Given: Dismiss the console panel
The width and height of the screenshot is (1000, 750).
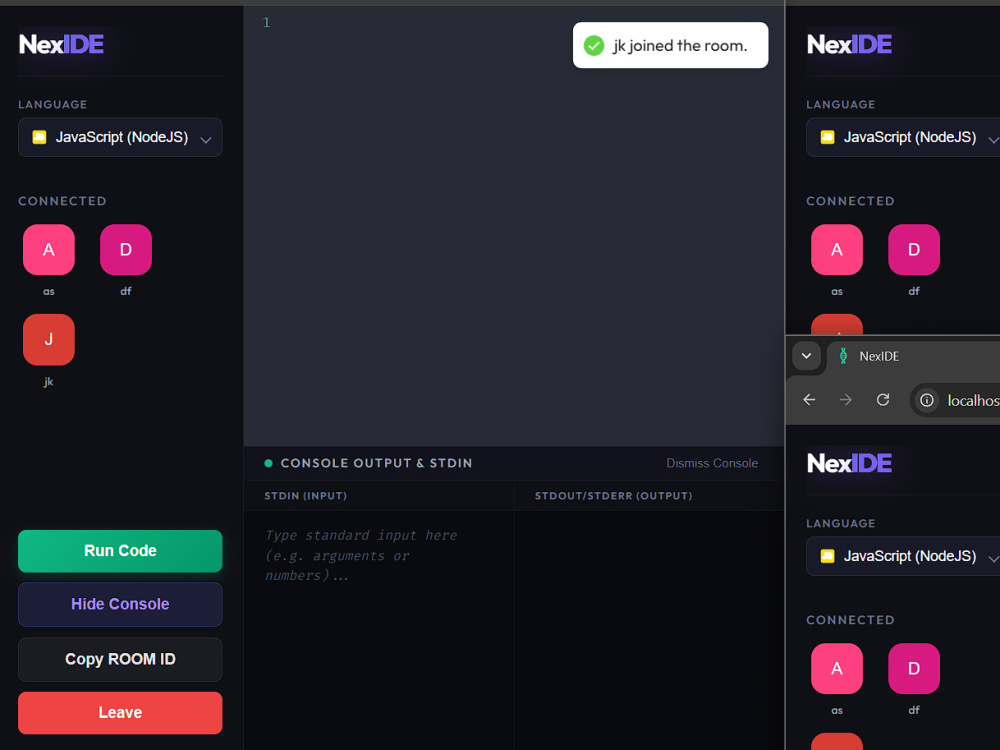Looking at the screenshot, I should (x=712, y=464).
